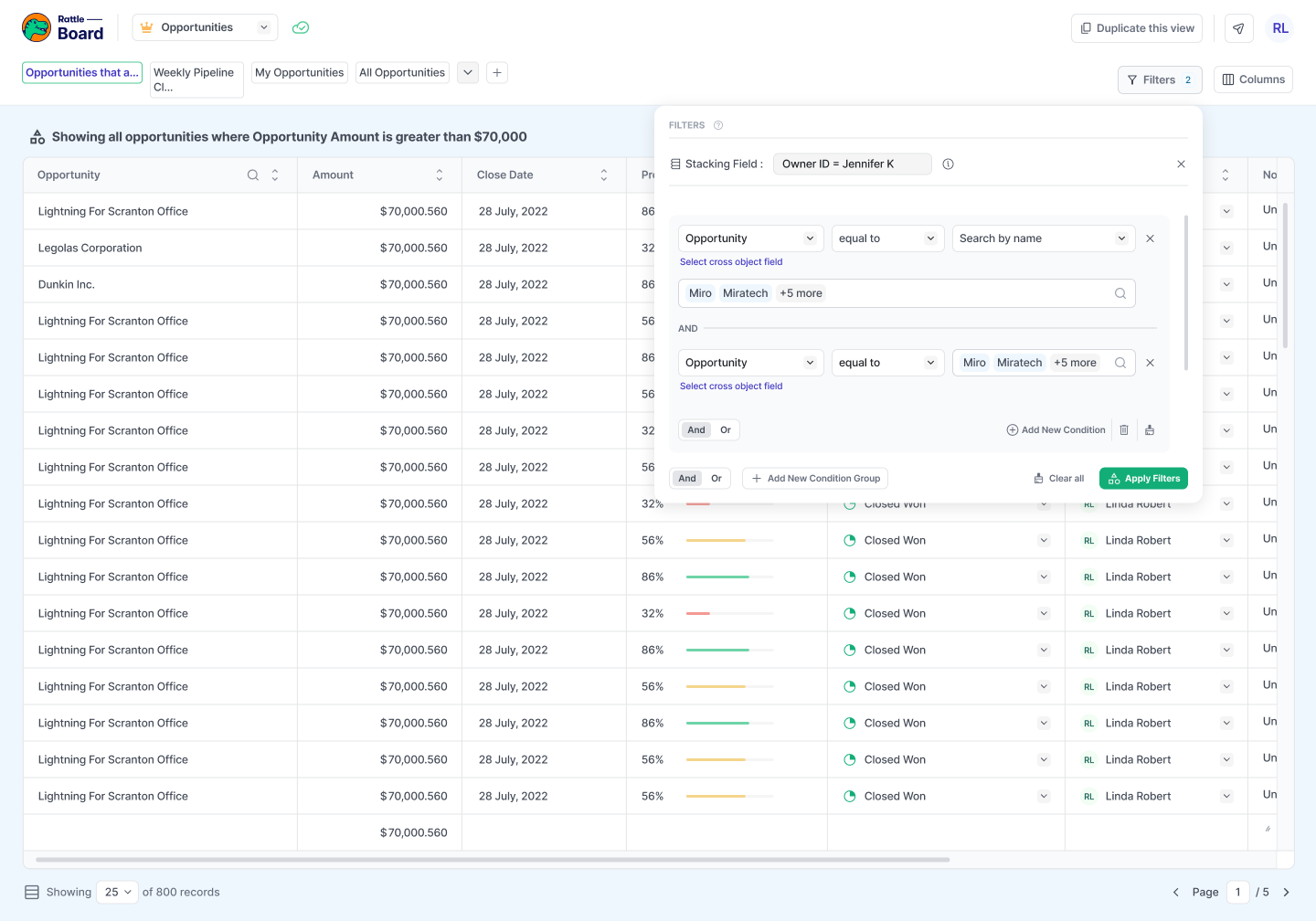
Task: Open the Weekly Pipeline tab
Action: click(x=195, y=79)
